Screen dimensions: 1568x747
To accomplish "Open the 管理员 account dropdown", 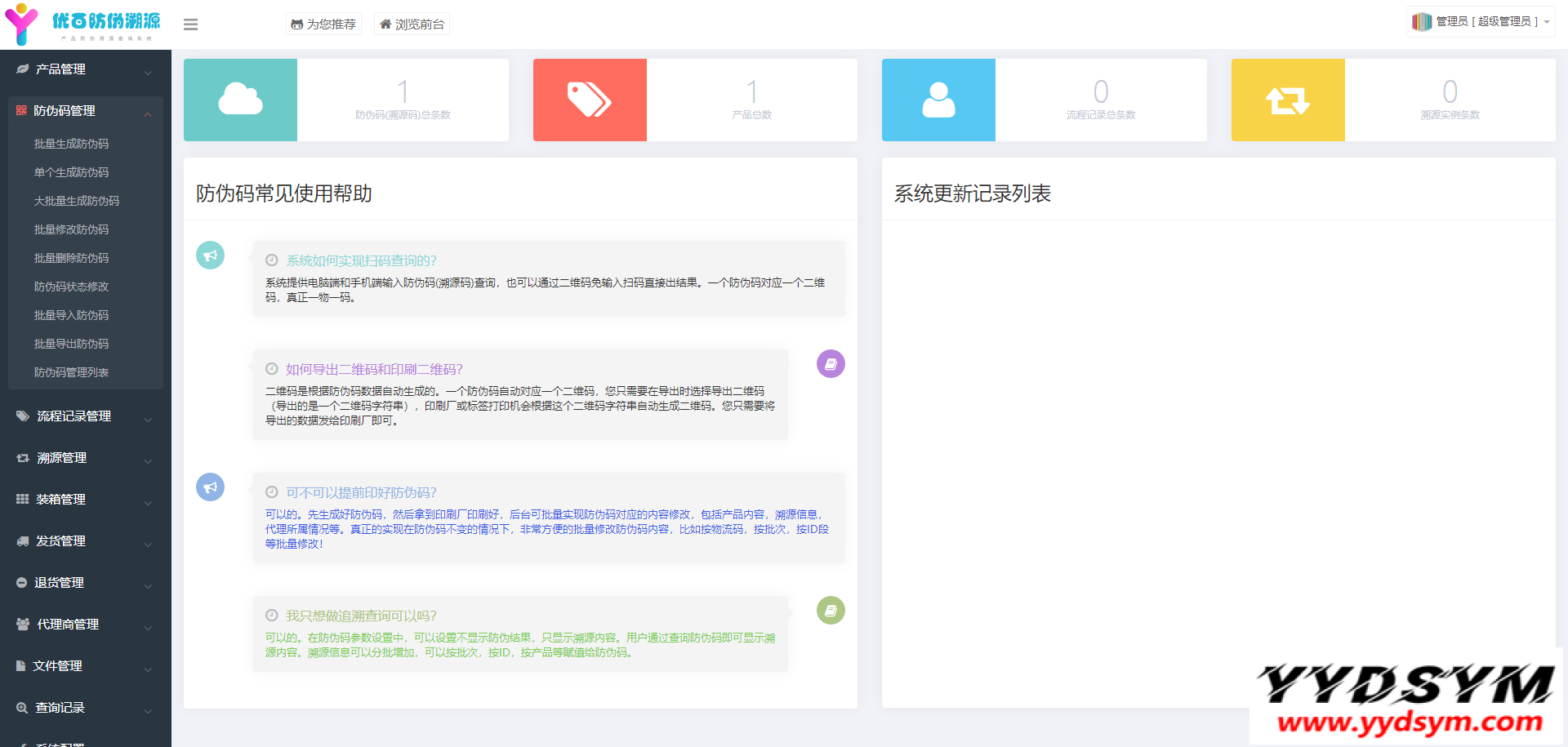I will (1481, 22).
